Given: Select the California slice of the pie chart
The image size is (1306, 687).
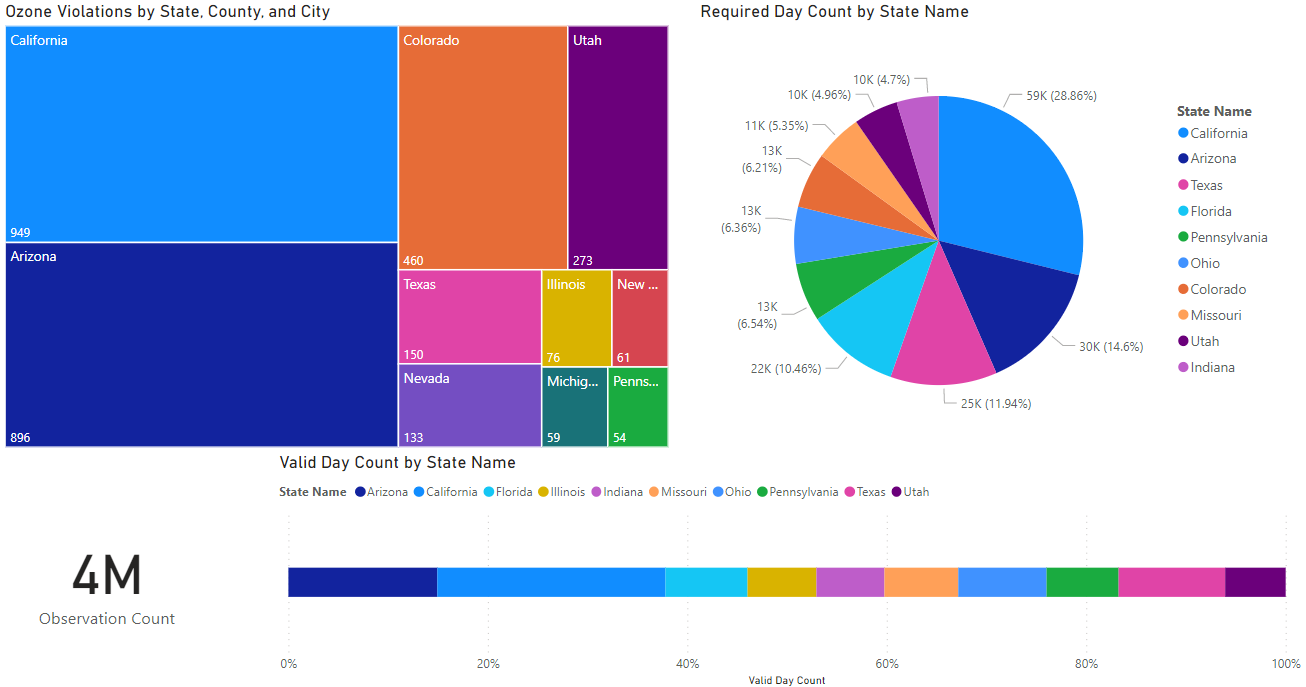Looking at the screenshot, I should pos(1010,180).
